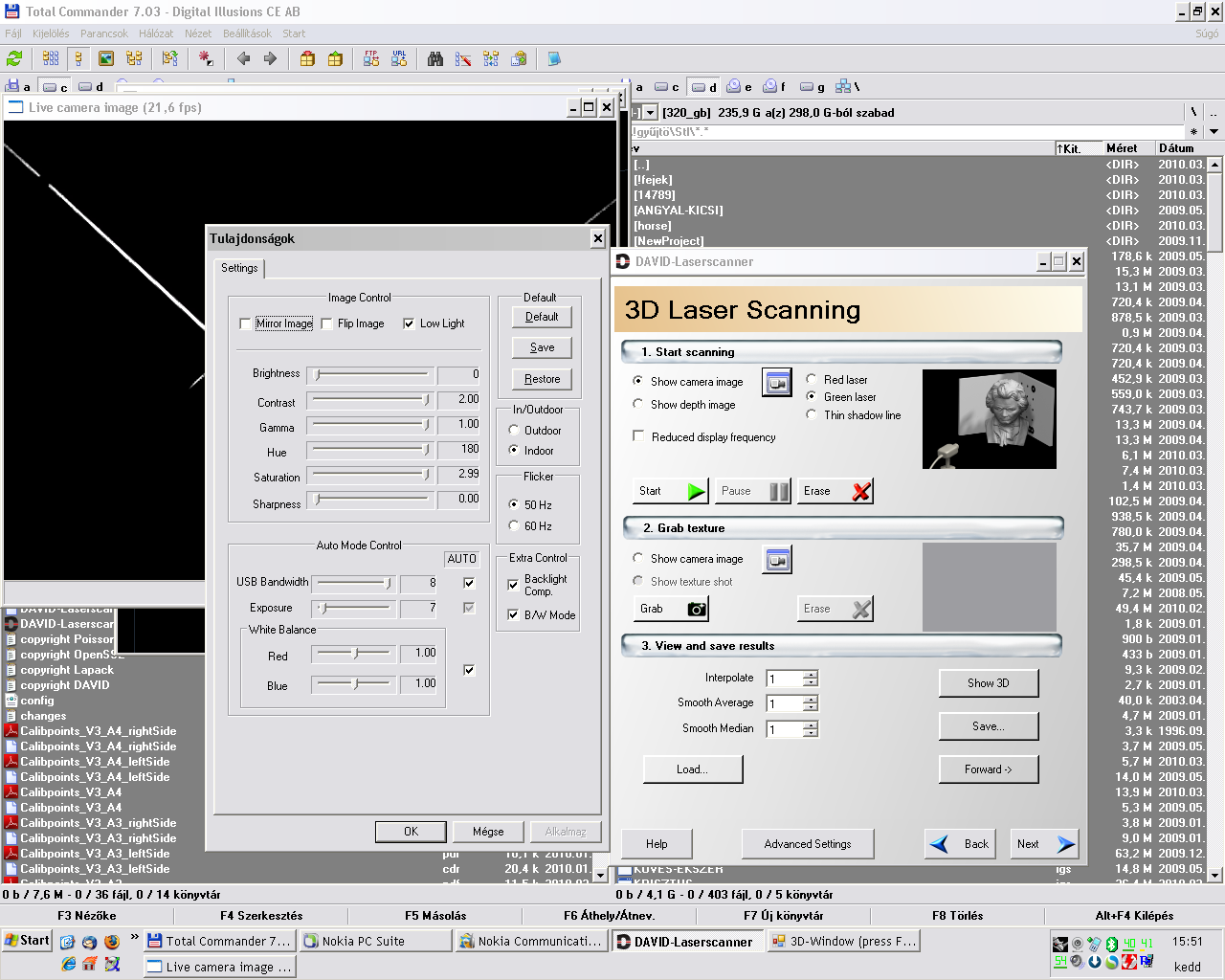The image size is (1225, 980).
Task: Select the Red laser radio button
Action: [x=812, y=379]
